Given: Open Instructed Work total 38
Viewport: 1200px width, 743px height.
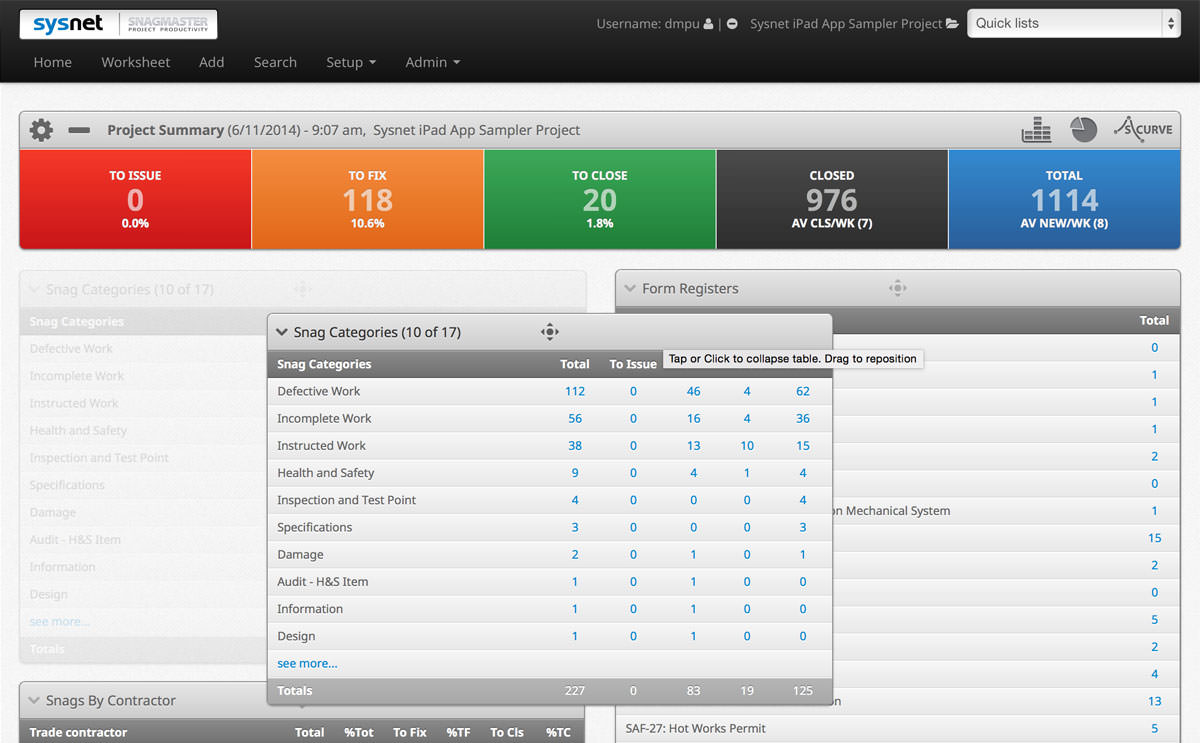Looking at the screenshot, I should coord(575,445).
